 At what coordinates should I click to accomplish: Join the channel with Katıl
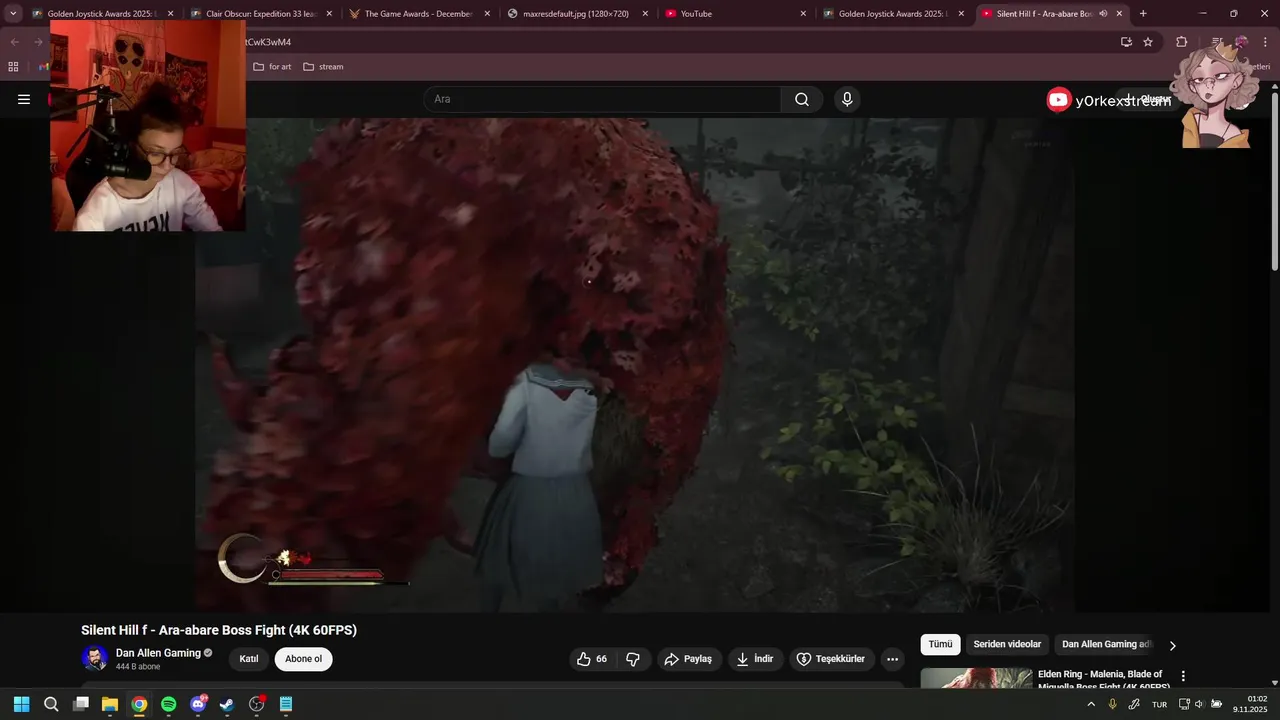click(249, 659)
